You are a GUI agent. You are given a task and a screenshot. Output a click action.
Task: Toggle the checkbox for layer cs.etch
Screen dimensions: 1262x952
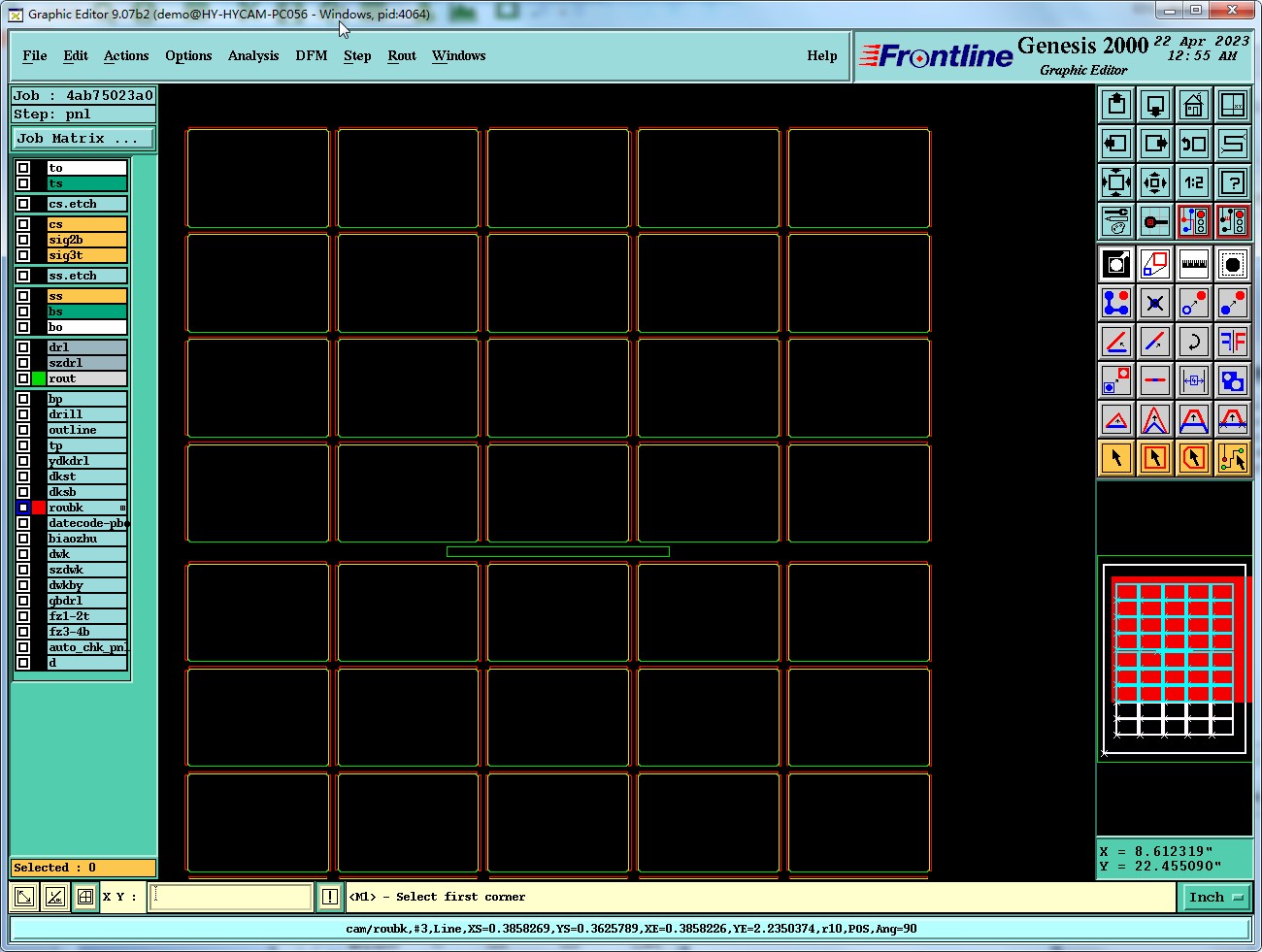(x=23, y=204)
